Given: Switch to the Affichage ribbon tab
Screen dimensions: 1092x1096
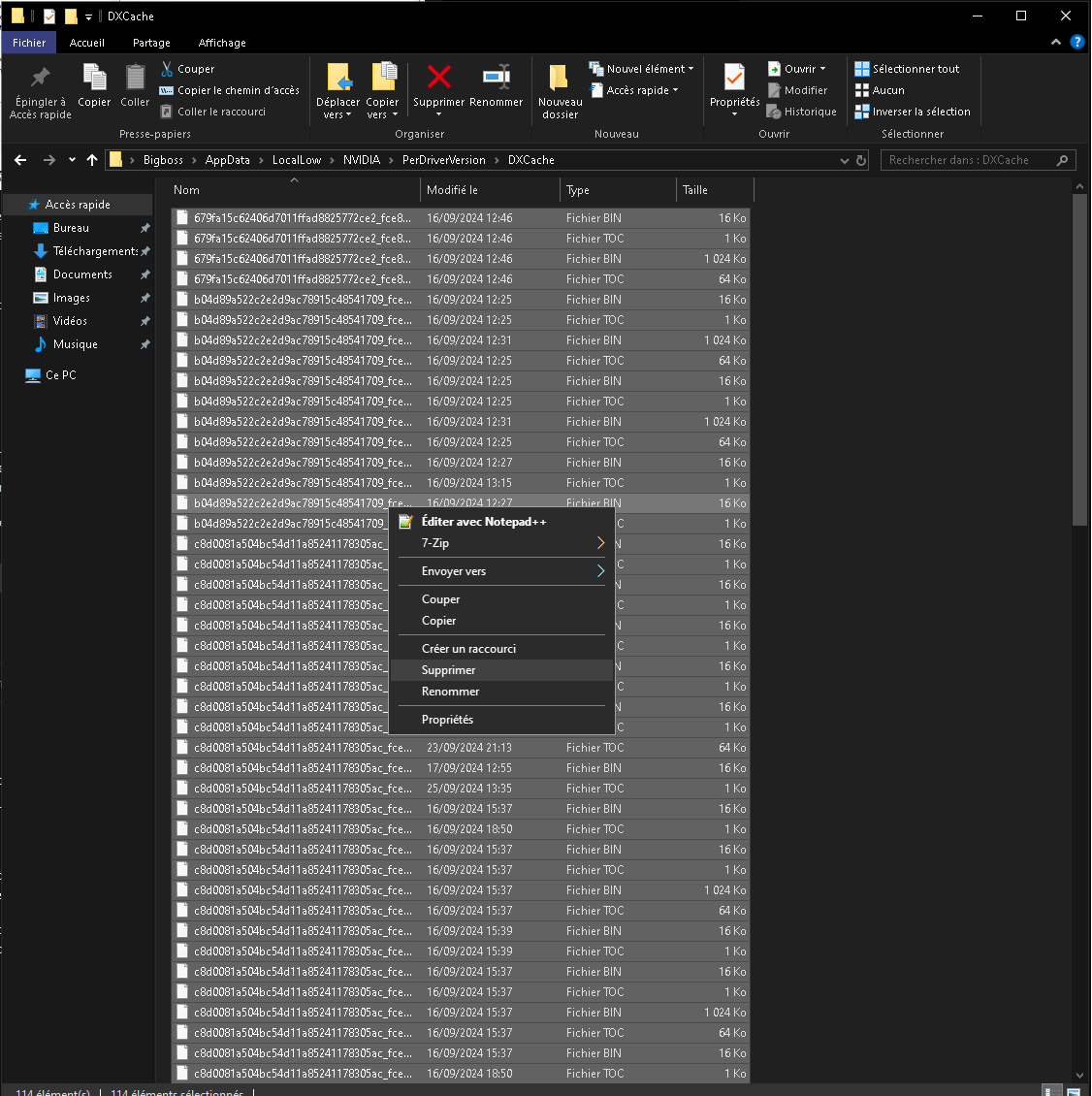Looking at the screenshot, I should click(x=221, y=43).
